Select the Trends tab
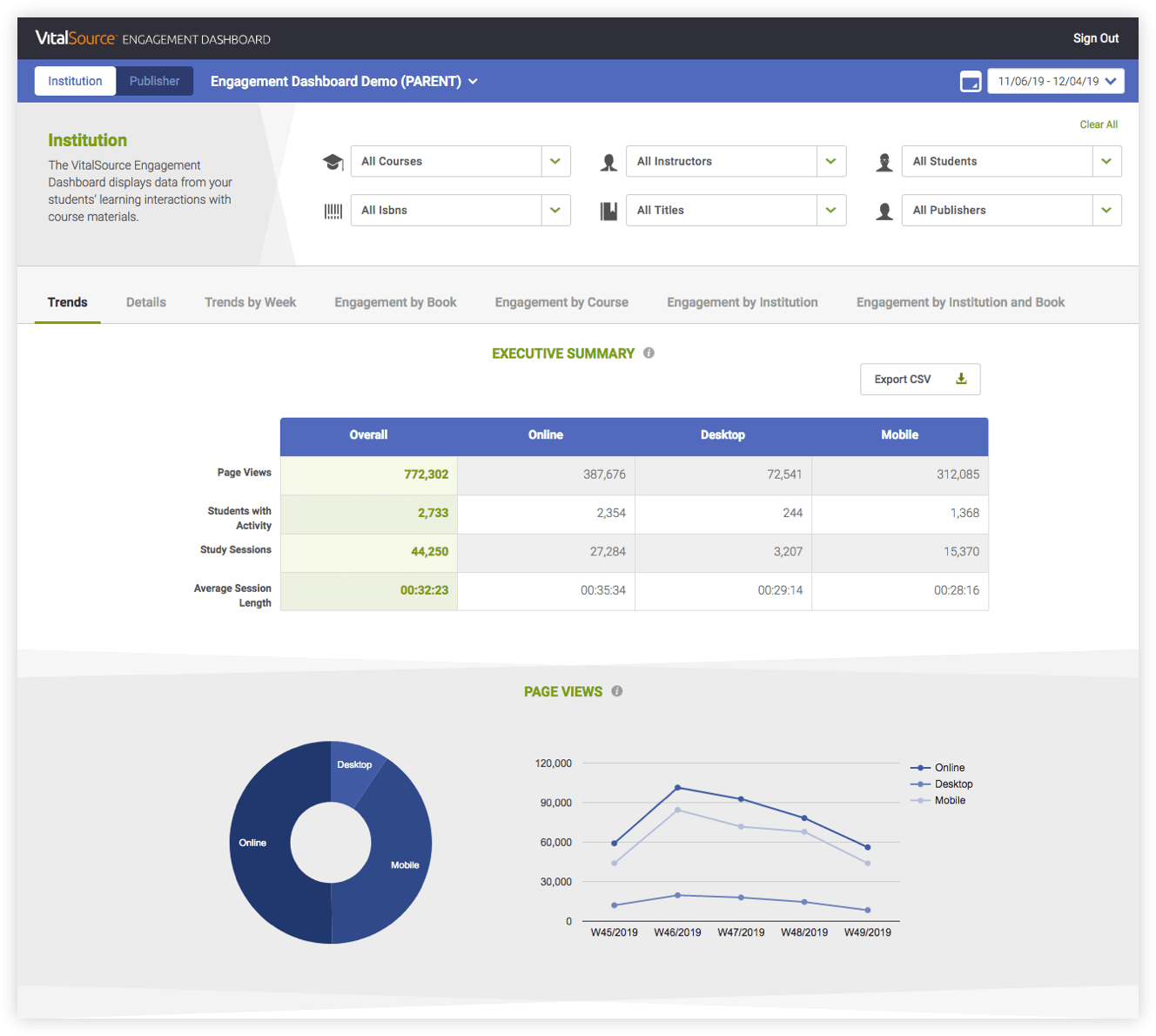This screenshot has height=1036, width=1156. click(68, 302)
